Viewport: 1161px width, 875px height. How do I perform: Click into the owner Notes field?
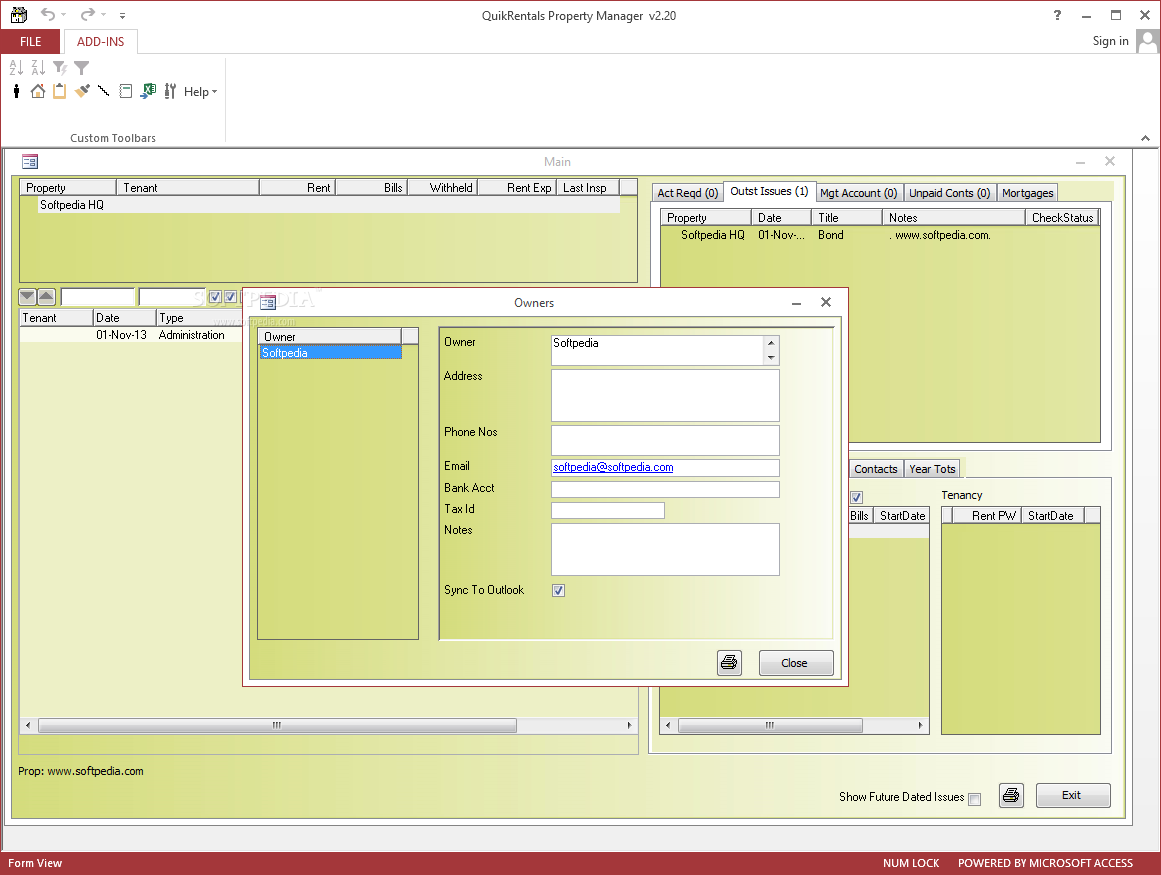click(665, 549)
